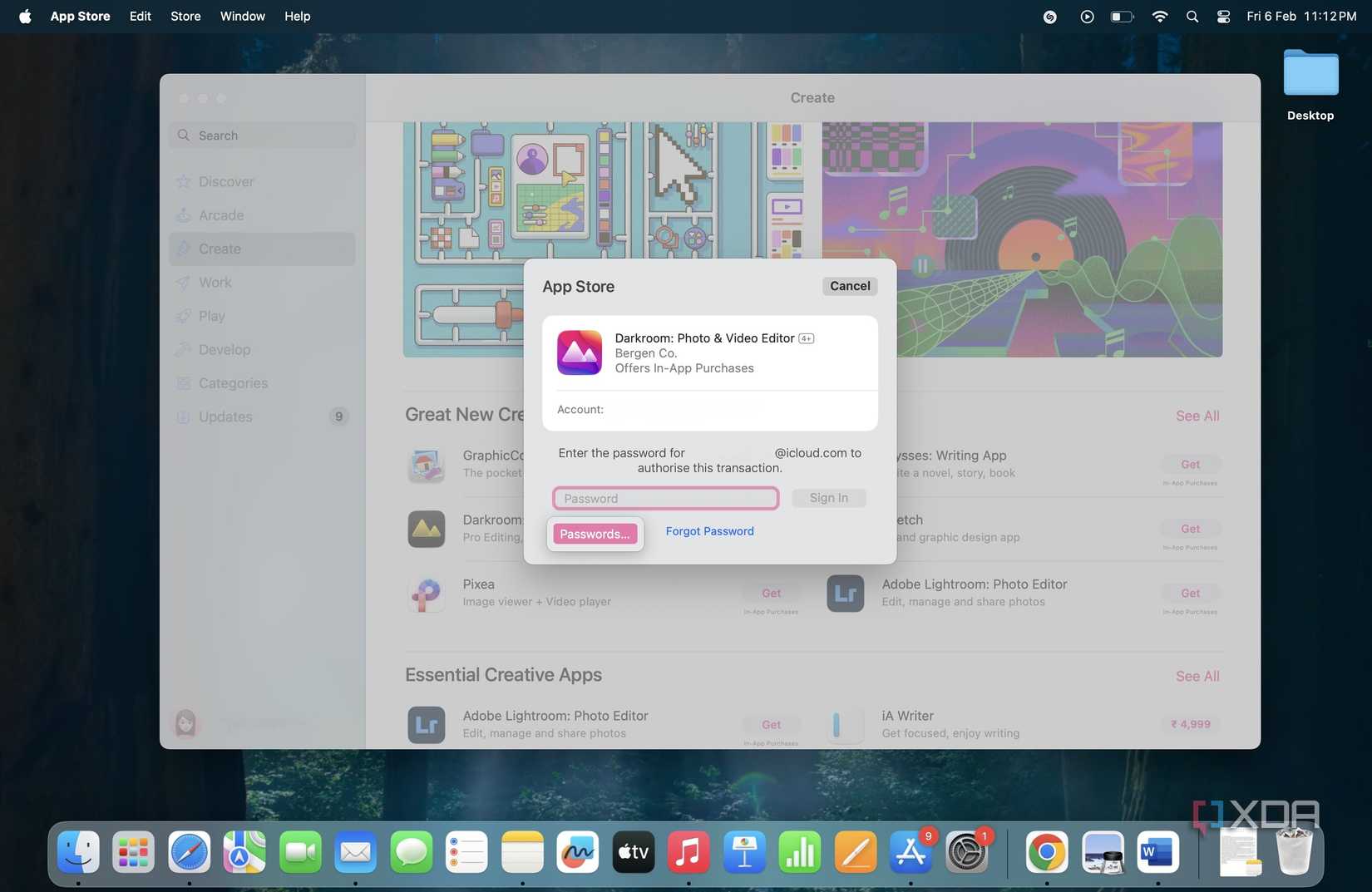Open Microsoft Word from the Dock
1372x892 pixels.
point(1157,851)
